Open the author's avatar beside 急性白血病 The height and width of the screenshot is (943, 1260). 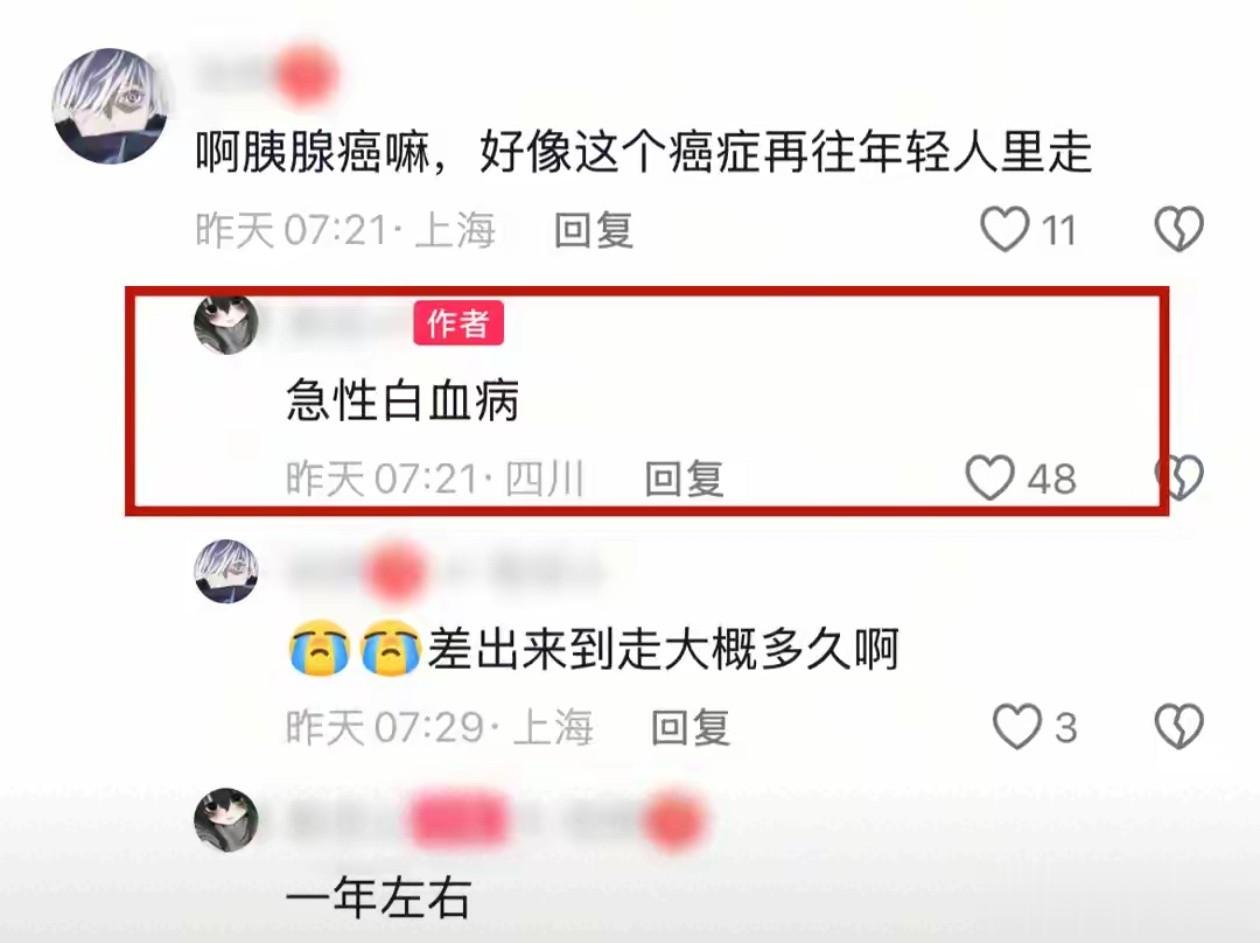pyautogui.click(x=225, y=324)
